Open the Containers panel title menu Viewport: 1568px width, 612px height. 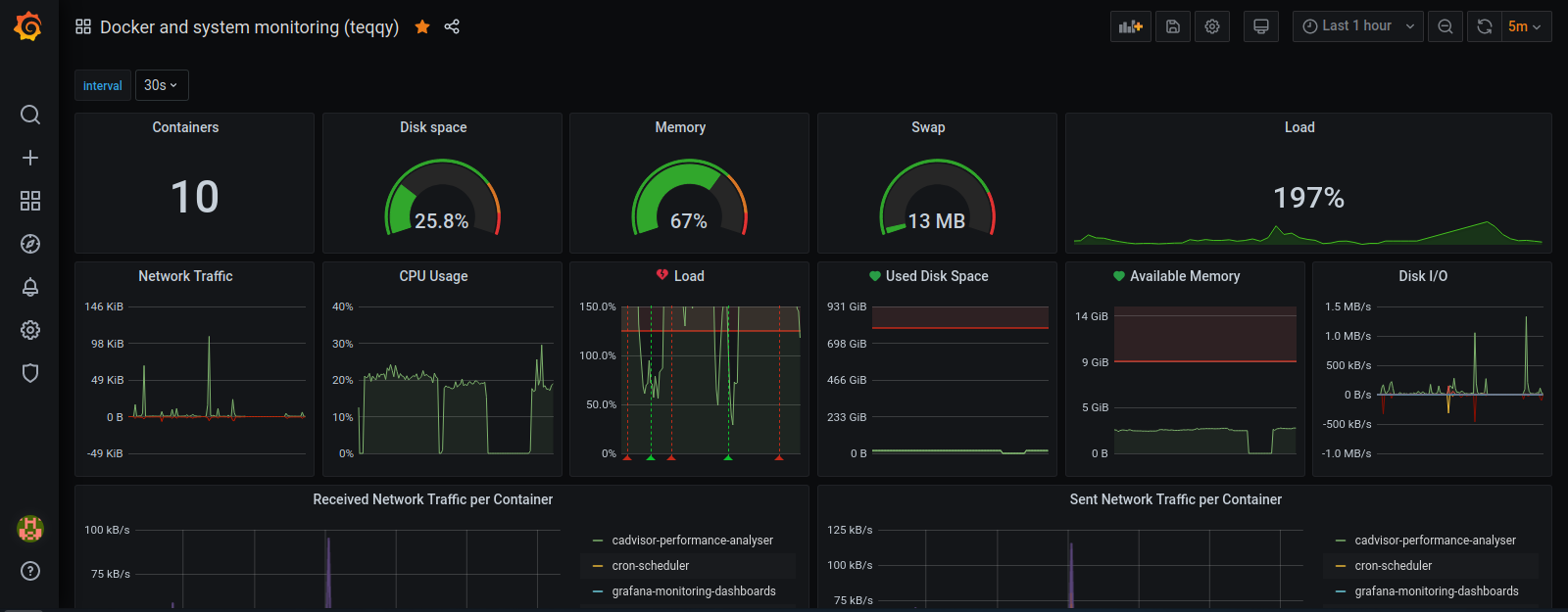(185, 127)
